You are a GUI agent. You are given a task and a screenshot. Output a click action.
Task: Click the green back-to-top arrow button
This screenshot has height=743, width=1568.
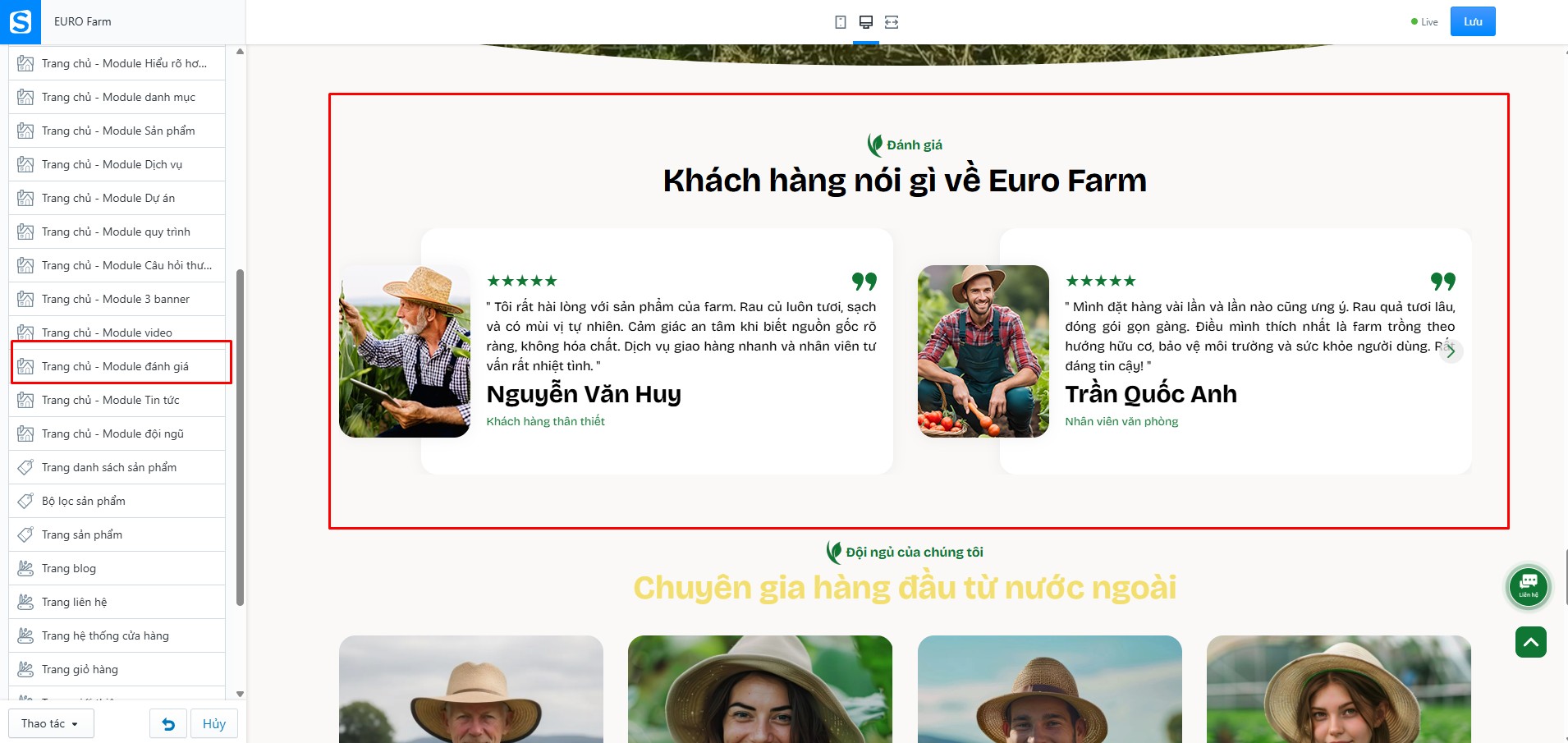pyautogui.click(x=1531, y=642)
